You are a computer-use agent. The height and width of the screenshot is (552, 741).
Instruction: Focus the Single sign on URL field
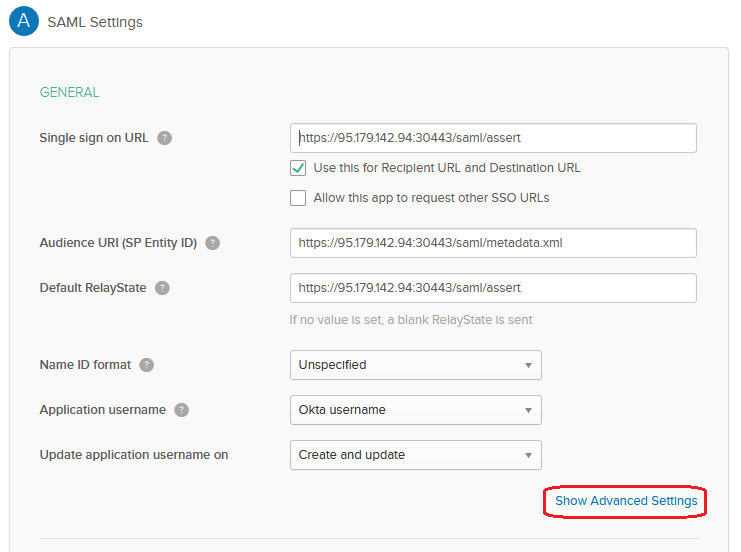pyautogui.click(x=493, y=138)
